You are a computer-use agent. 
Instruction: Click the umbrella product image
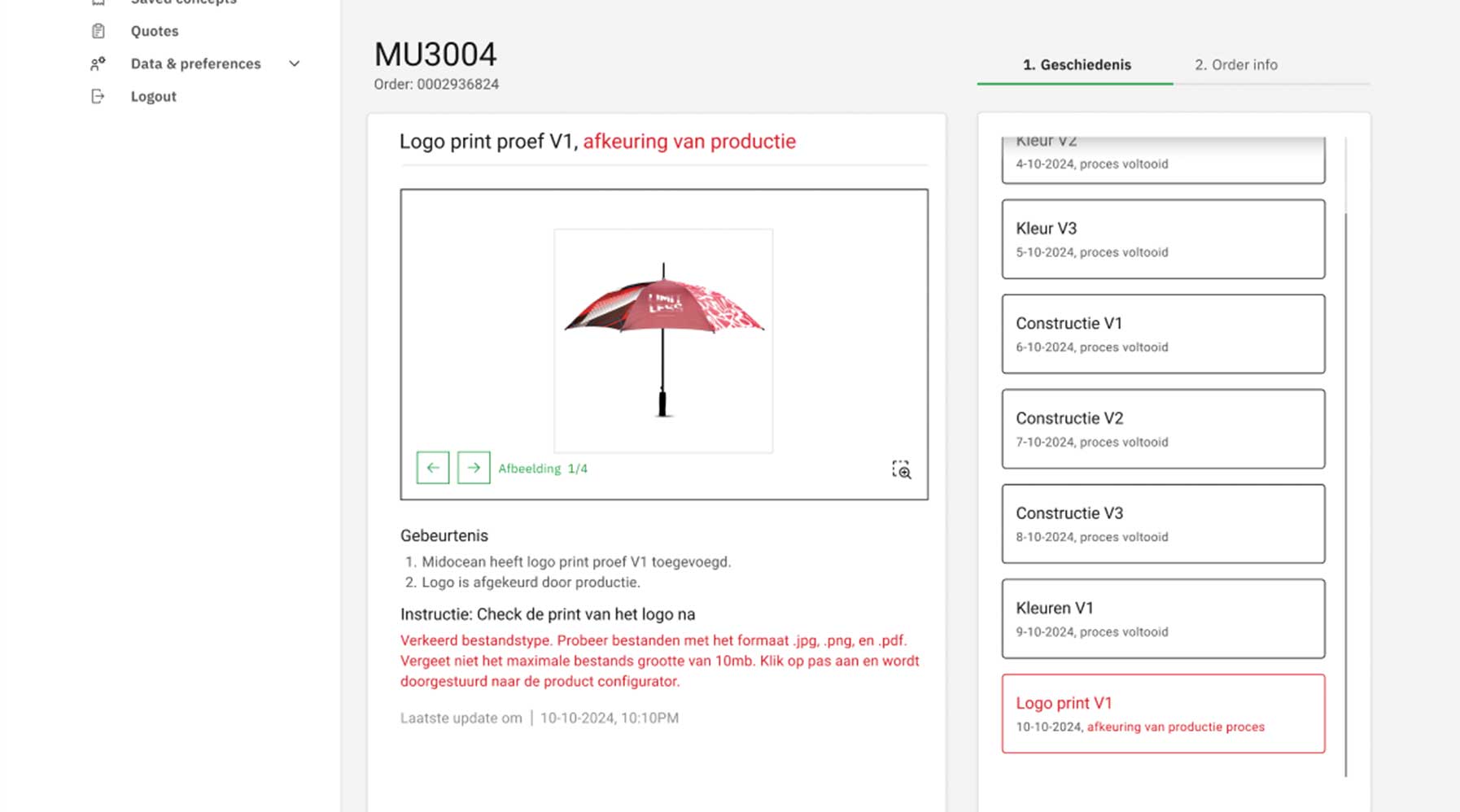(663, 340)
